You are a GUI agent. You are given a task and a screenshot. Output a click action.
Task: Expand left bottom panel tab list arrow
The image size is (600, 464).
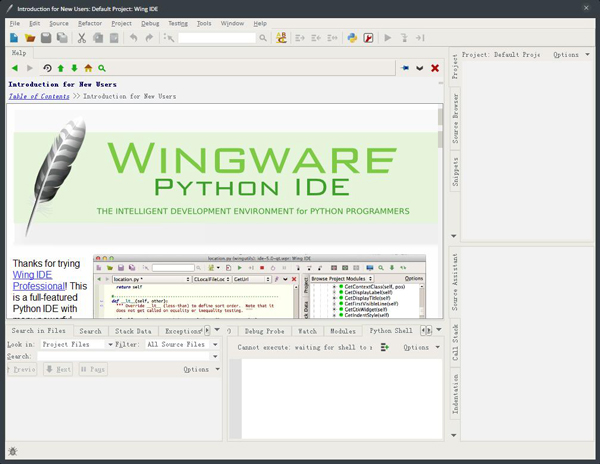[217, 329]
